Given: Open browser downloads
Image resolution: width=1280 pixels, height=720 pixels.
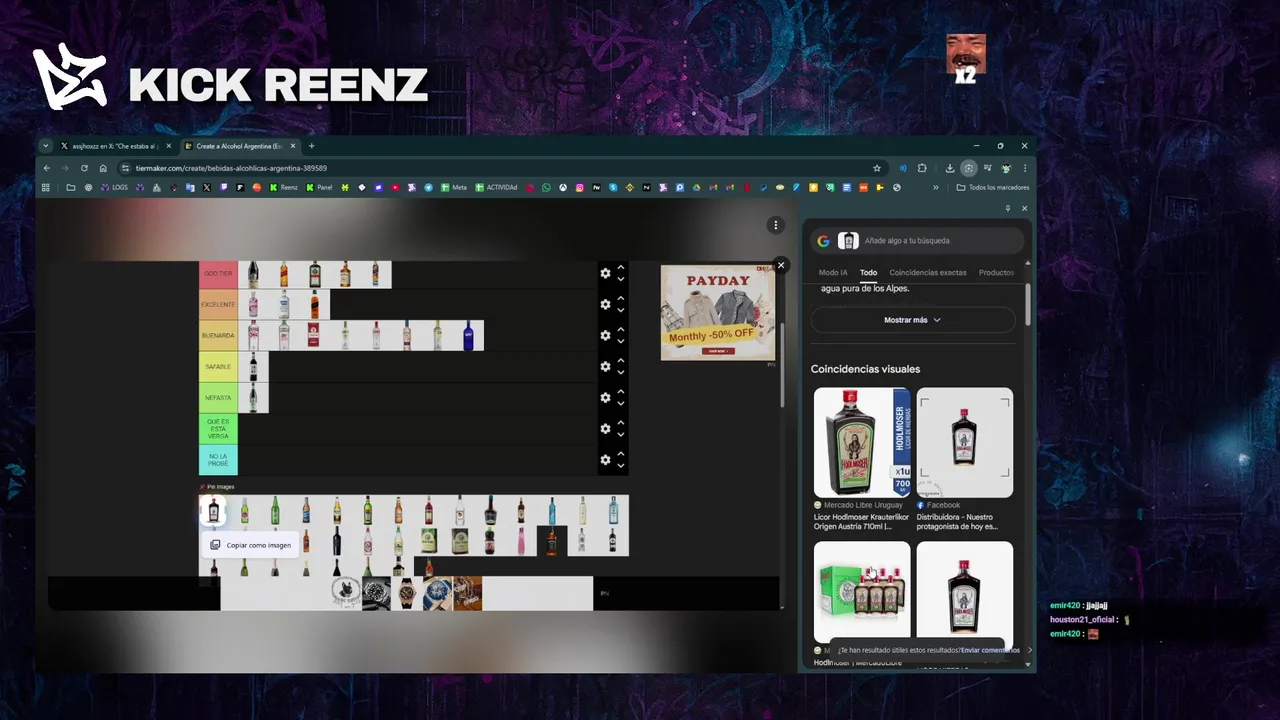Looking at the screenshot, I should coord(950,168).
